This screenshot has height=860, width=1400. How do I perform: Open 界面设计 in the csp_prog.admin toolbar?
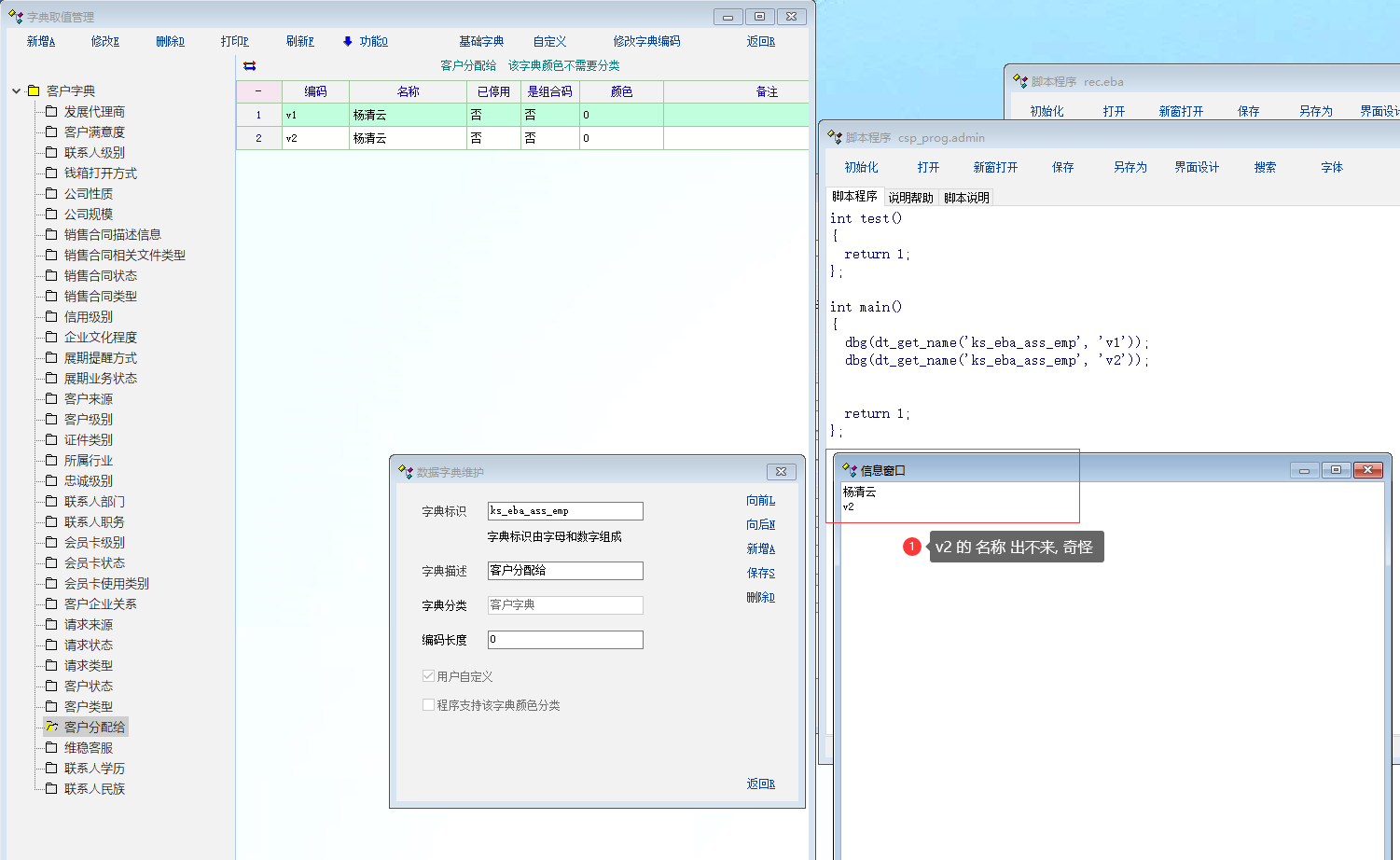(1197, 167)
